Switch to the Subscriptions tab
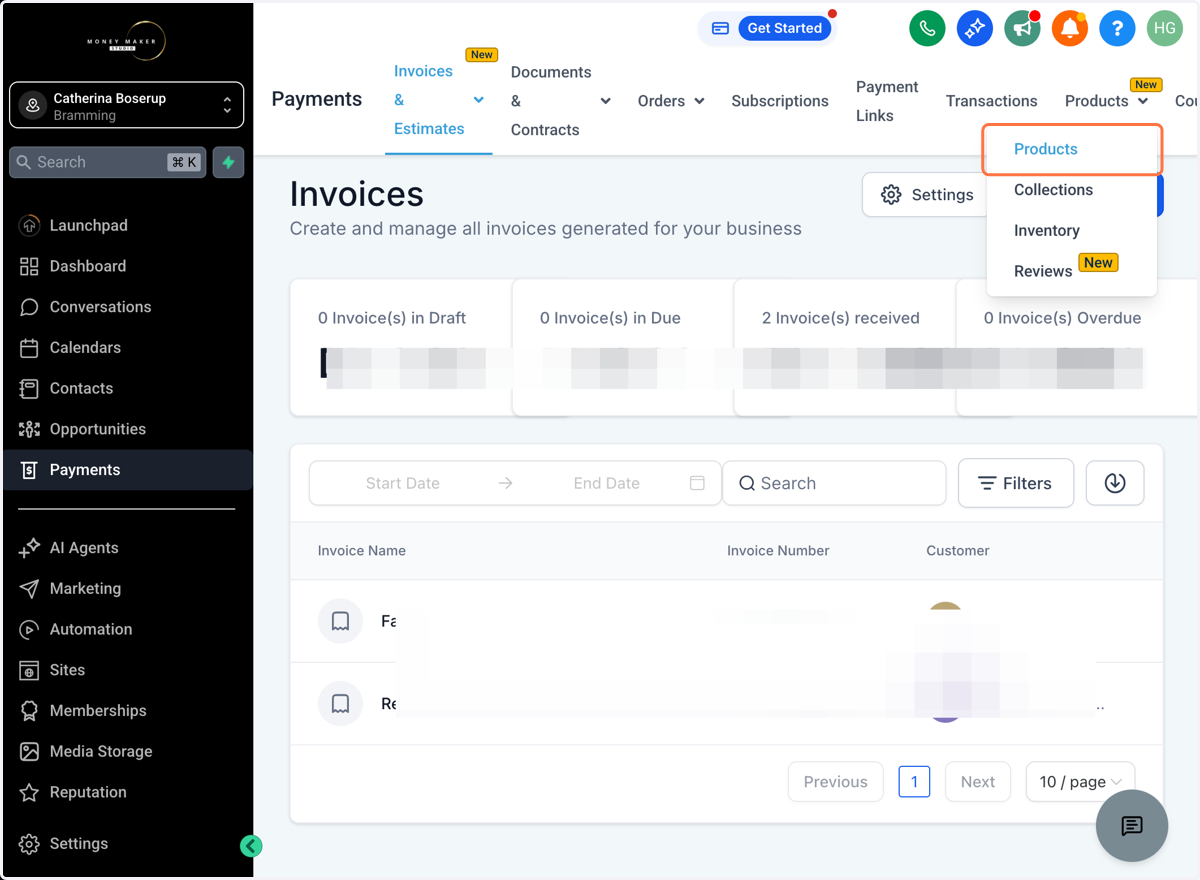The image size is (1200, 880). pos(780,101)
